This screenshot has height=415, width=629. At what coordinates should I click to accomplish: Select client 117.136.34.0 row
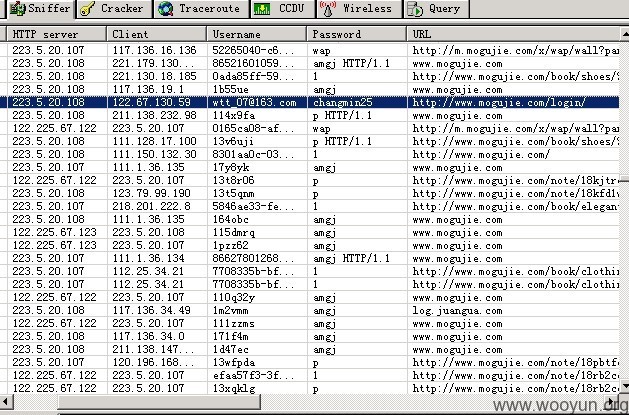309,337
